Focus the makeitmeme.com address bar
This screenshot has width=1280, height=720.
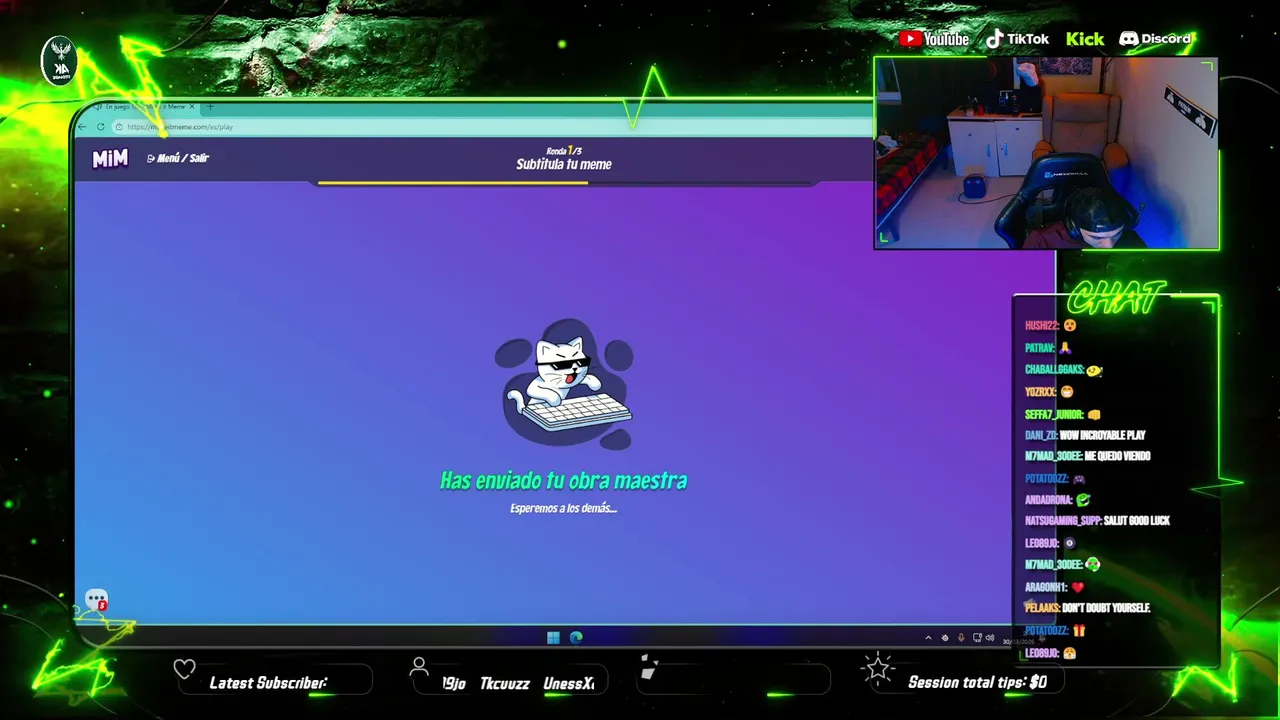pos(490,127)
